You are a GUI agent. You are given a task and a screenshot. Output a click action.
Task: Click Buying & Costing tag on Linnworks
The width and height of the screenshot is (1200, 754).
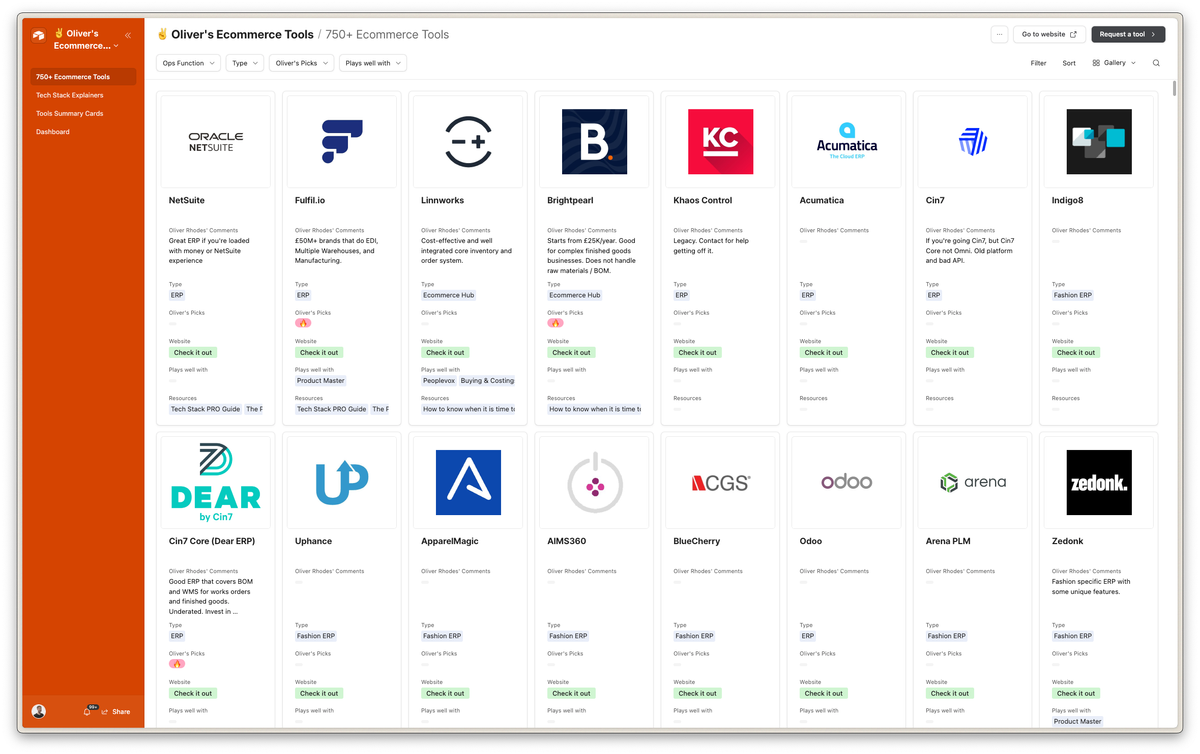click(487, 380)
